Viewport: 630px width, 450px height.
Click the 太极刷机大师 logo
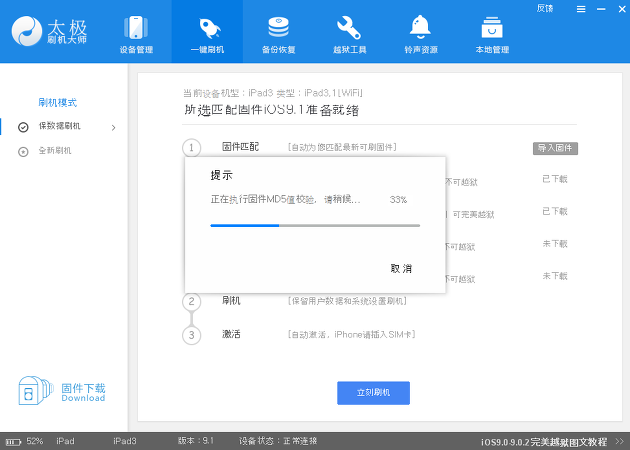(49, 31)
